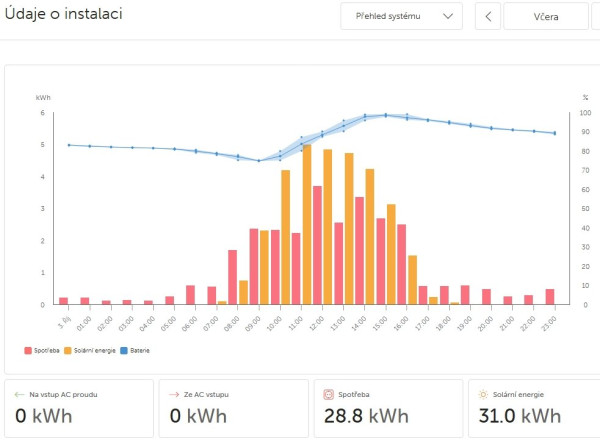Click the red consumption bar at 23:00
600x447 pixels.
[x=549, y=296]
